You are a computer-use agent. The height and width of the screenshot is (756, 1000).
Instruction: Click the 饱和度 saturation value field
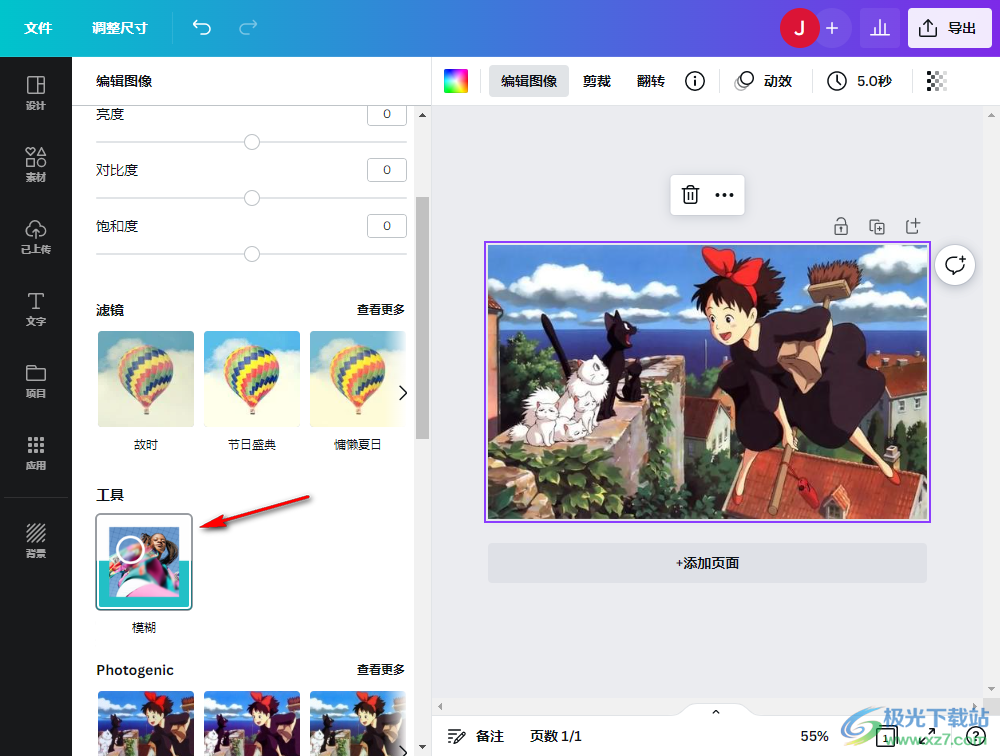(x=386, y=226)
